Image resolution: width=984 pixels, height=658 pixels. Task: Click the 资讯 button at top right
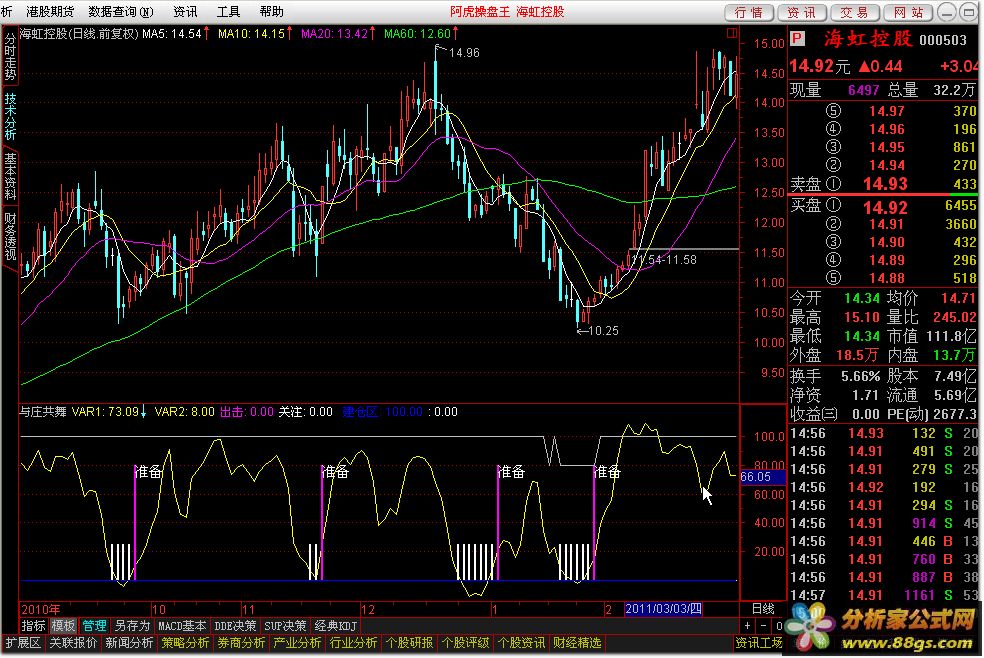[x=802, y=12]
